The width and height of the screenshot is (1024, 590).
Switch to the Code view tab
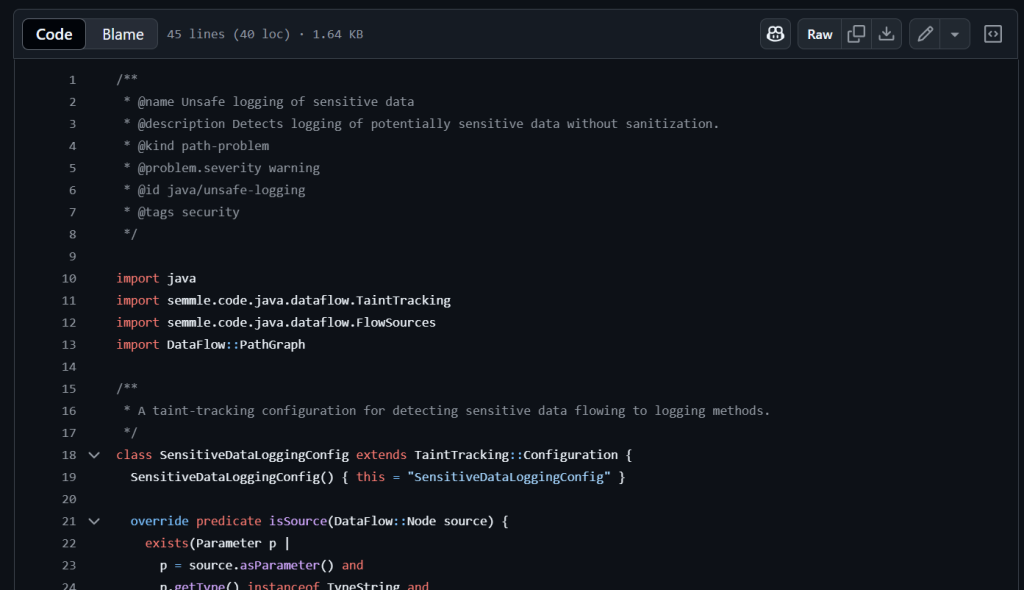click(x=54, y=34)
